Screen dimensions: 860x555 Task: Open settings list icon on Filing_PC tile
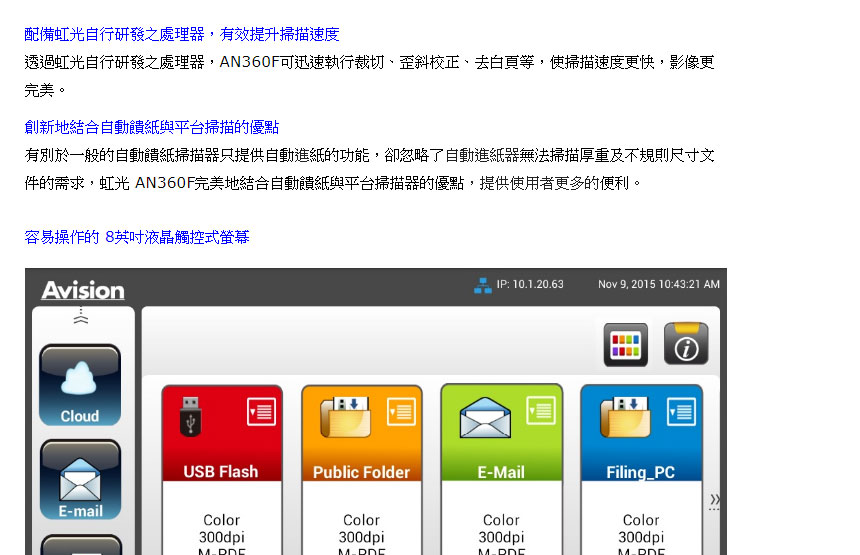[x=682, y=412]
